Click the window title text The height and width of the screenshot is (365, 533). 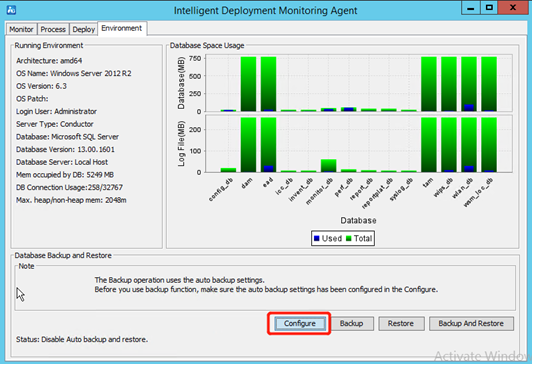click(x=265, y=11)
